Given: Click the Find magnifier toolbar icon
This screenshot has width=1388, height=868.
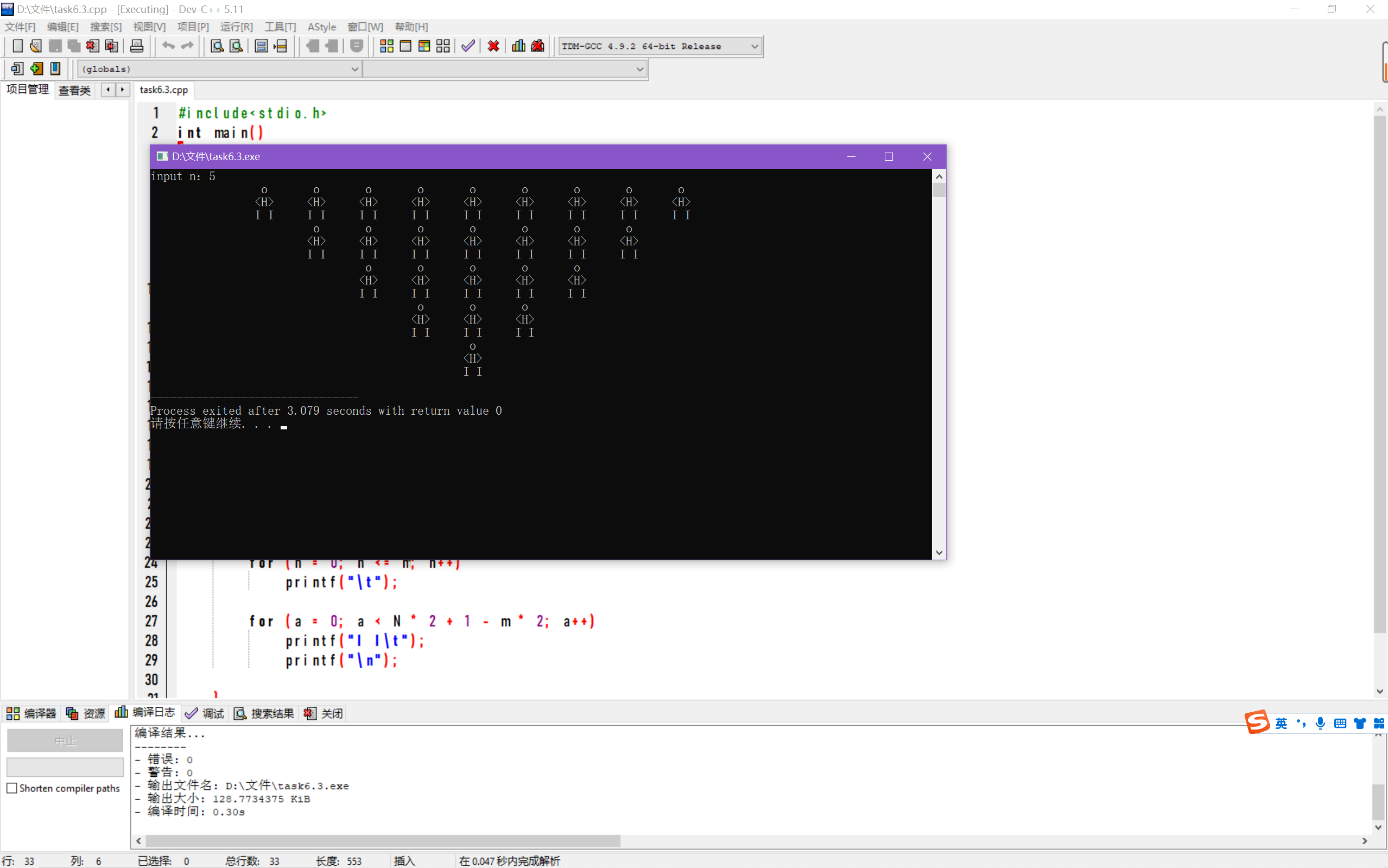Looking at the screenshot, I should 217,46.
